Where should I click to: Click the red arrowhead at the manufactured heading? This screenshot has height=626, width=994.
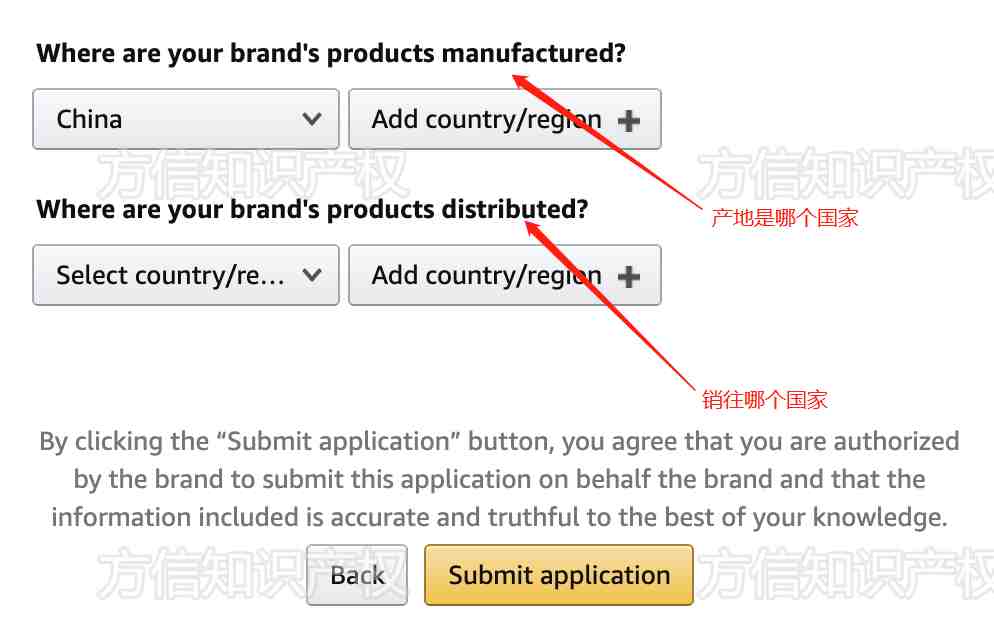pos(522,82)
